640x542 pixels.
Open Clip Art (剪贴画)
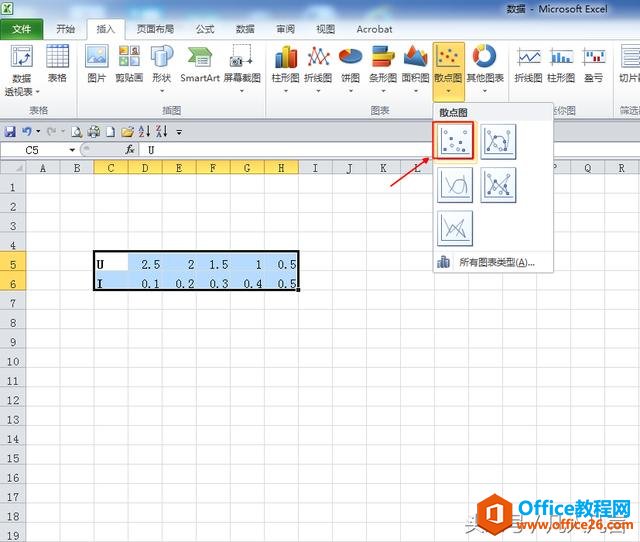(x=129, y=64)
